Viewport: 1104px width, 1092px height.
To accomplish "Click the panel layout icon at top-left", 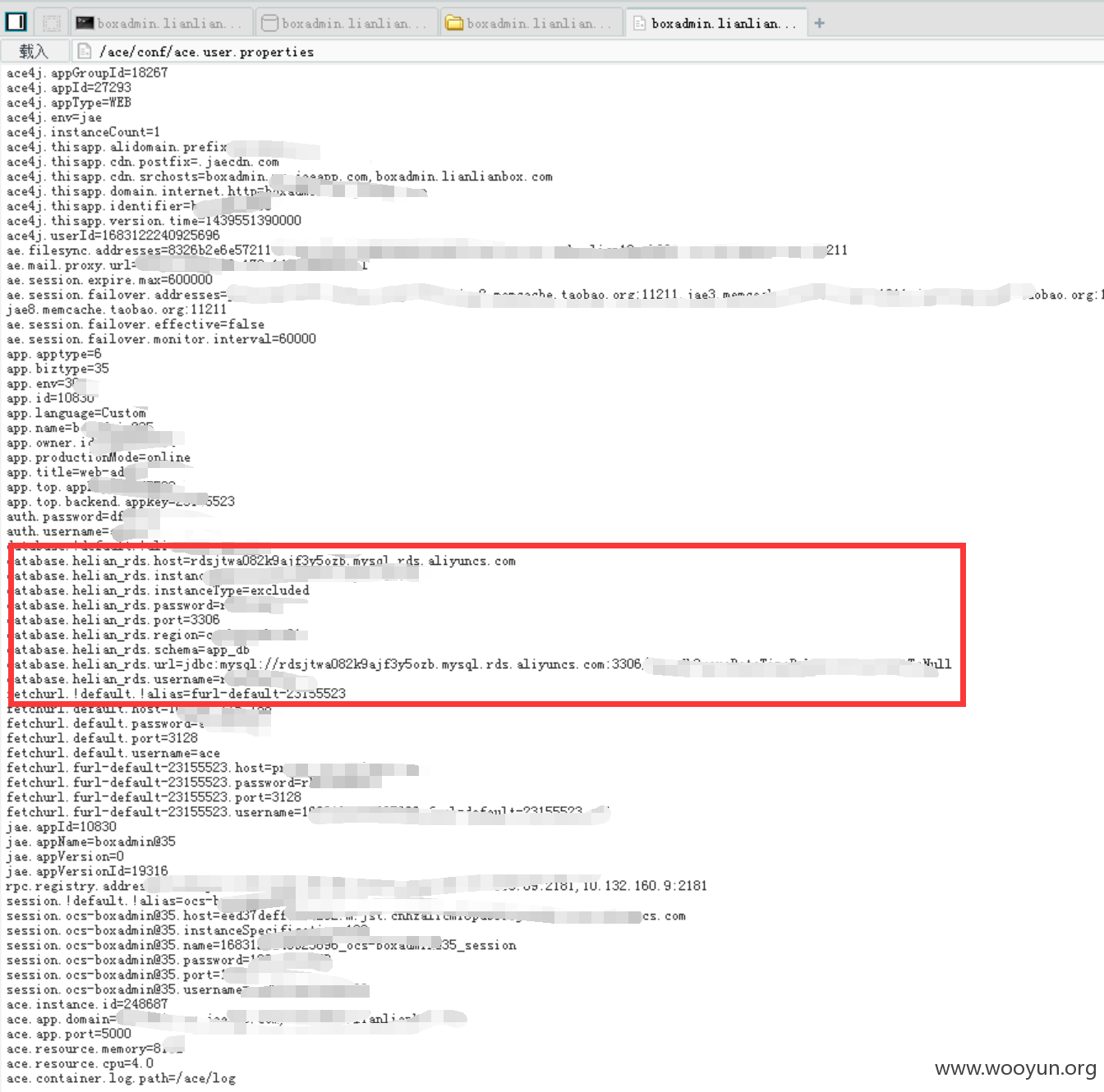I will tap(16, 22).
